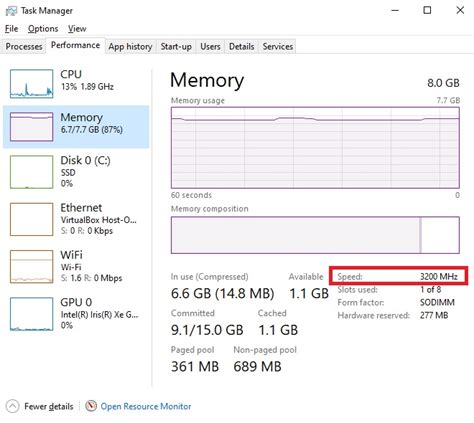Screen dimensions: 474x423
Task: Open Resource Monitor link
Action: tap(146, 406)
